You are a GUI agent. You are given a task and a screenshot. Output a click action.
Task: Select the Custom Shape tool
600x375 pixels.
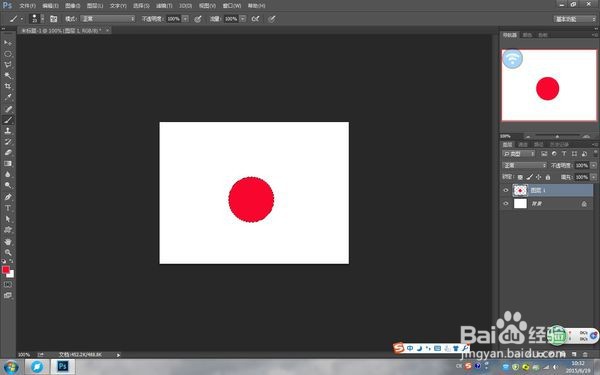8,230
